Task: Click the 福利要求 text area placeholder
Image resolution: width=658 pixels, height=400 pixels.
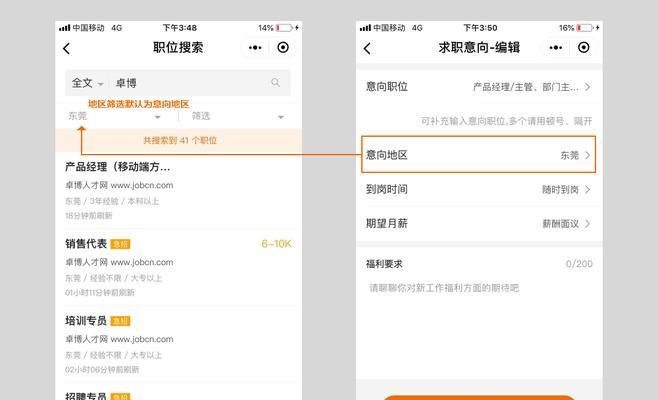Action: [444, 288]
